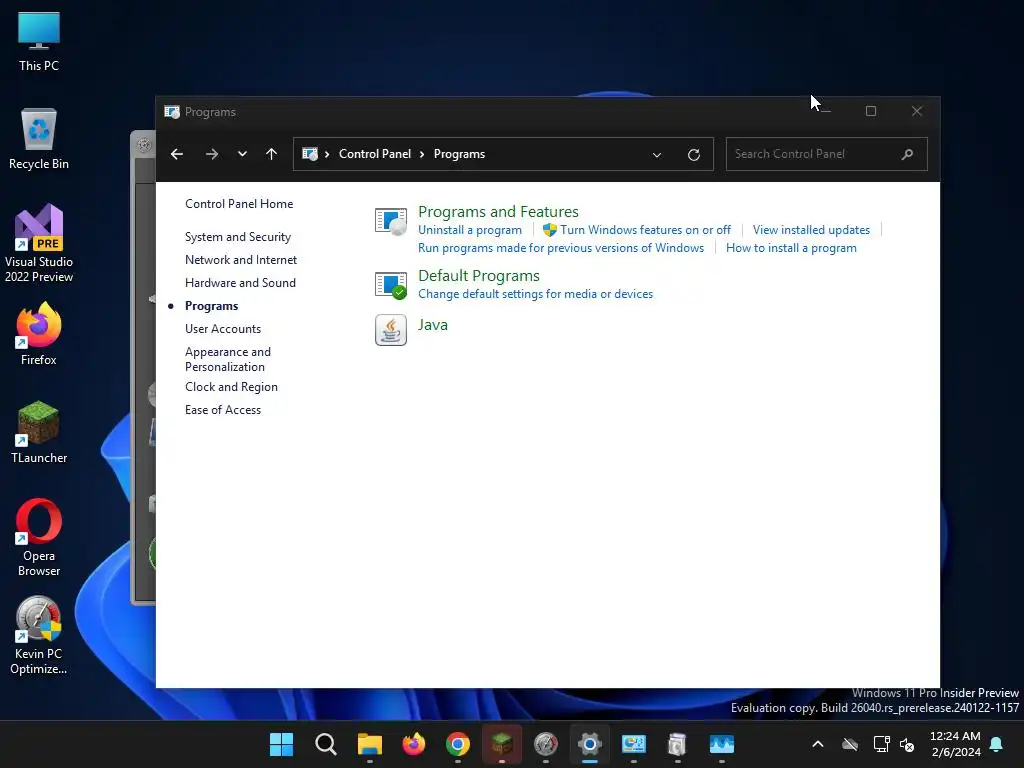The image size is (1024, 768).
Task: Select Network and Internet category
Action: [x=241, y=260]
